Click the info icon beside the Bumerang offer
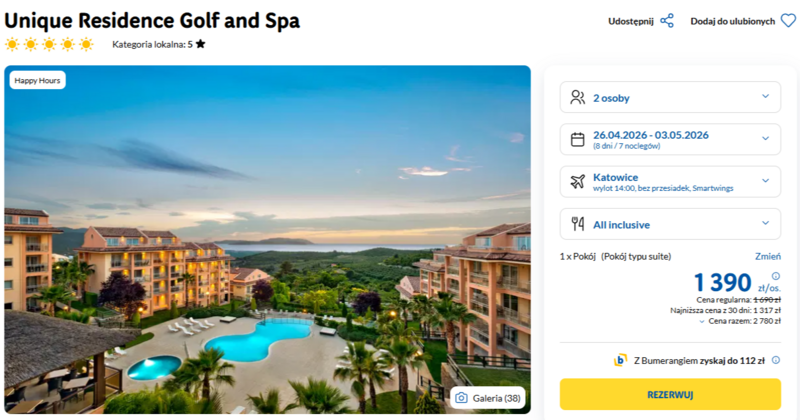The height and width of the screenshot is (420, 800). click(x=776, y=360)
